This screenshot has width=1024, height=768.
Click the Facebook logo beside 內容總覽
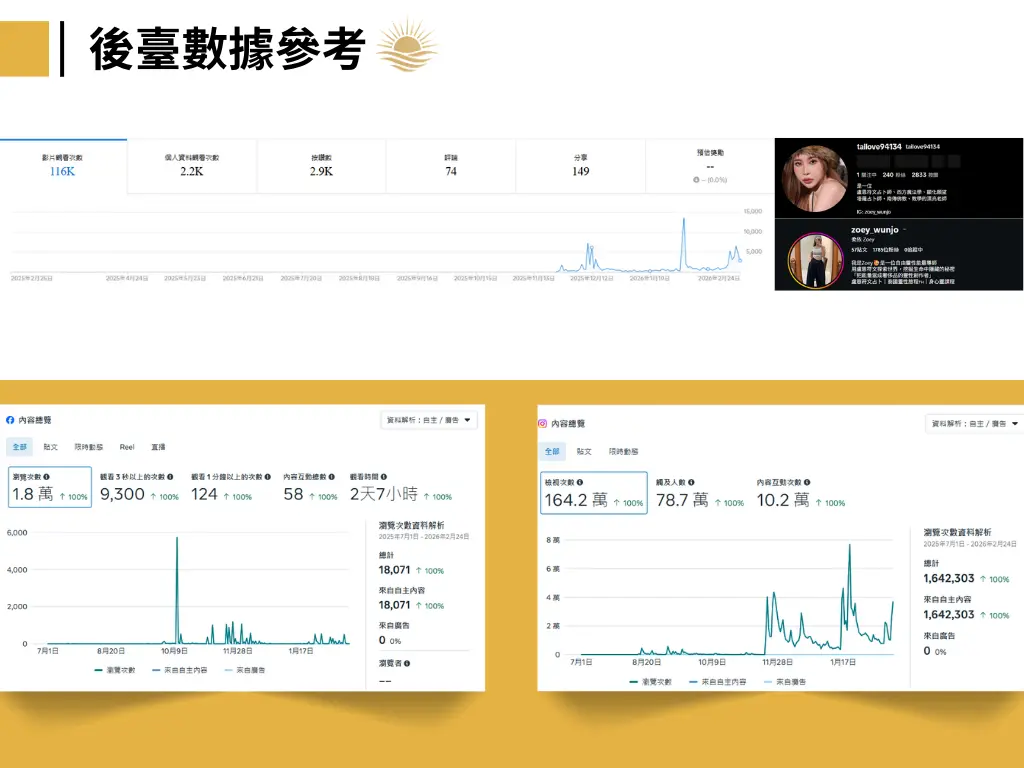(10, 420)
